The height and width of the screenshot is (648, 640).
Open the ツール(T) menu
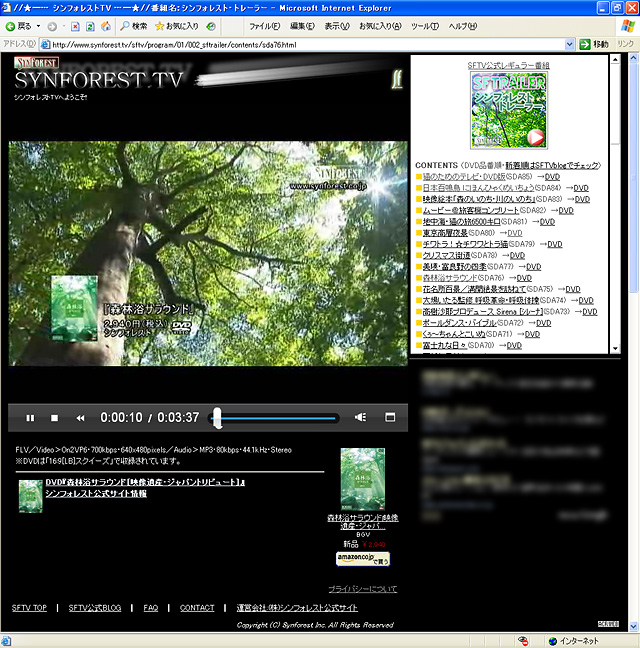point(425,26)
